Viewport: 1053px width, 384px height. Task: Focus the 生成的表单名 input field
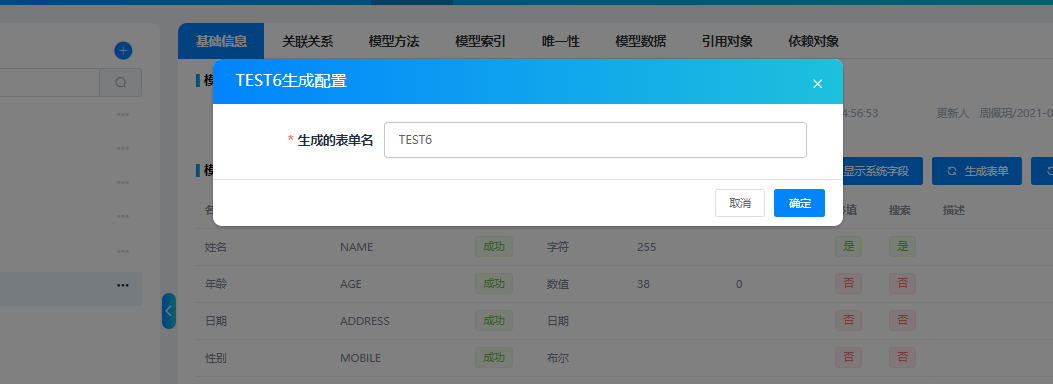[595, 140]
